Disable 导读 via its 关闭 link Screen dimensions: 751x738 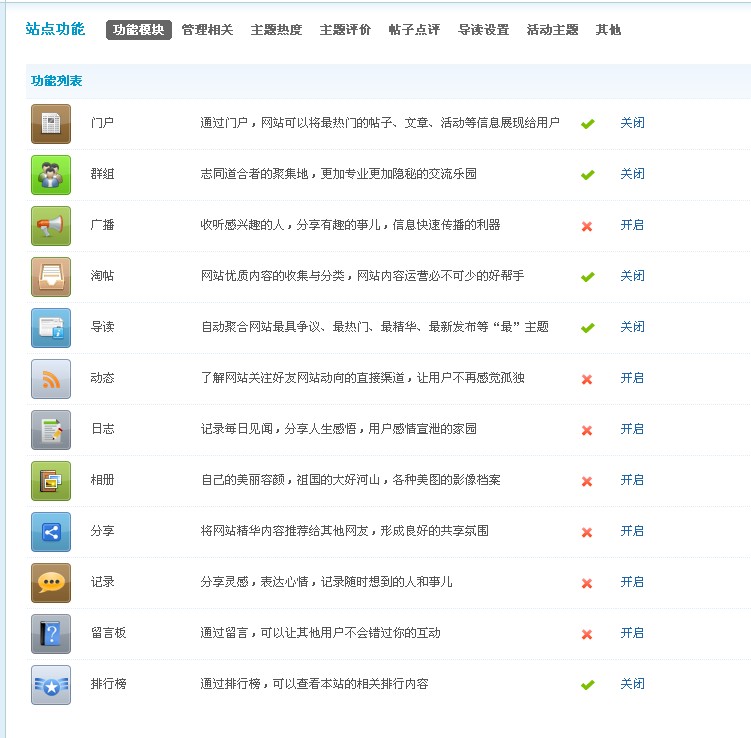click(x=632, y=327)
